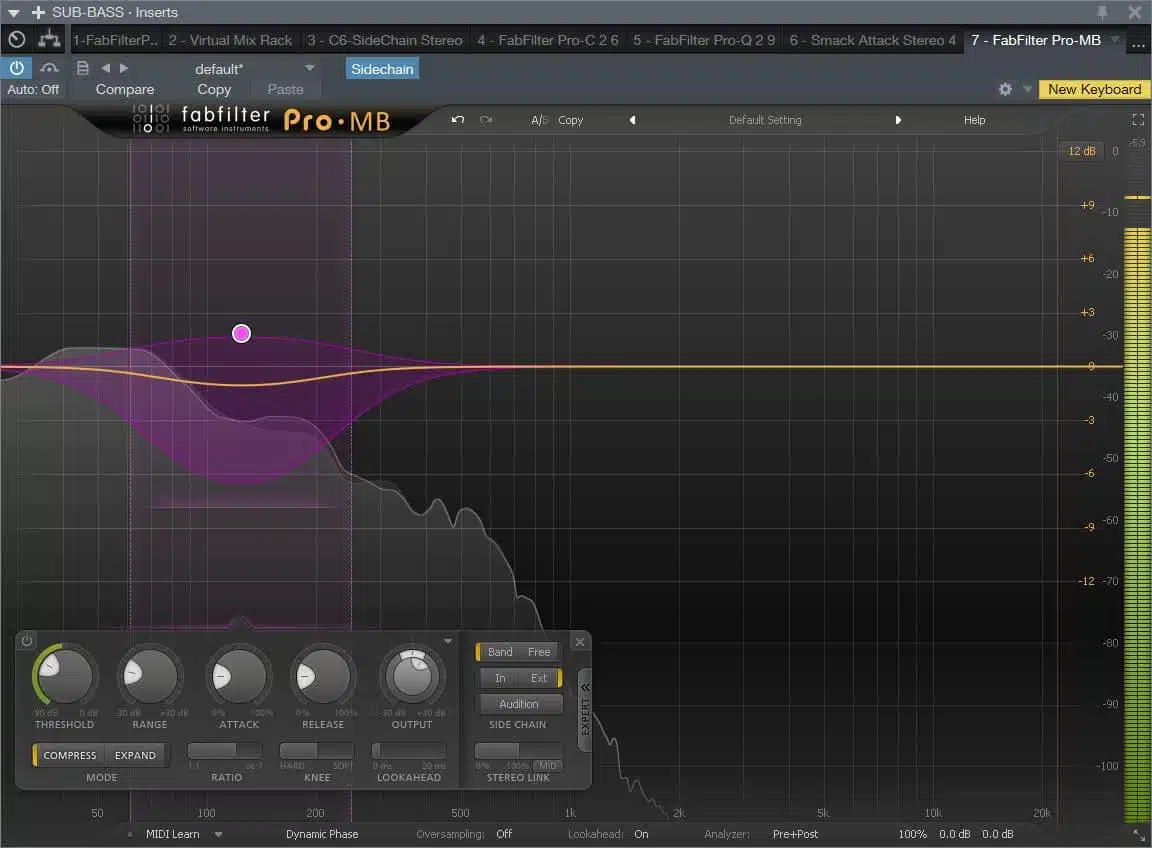The width and height of the screenshot is (1152, 848).
Task: Open the 12 dB display range dropdown
Action: (1081, 151)
